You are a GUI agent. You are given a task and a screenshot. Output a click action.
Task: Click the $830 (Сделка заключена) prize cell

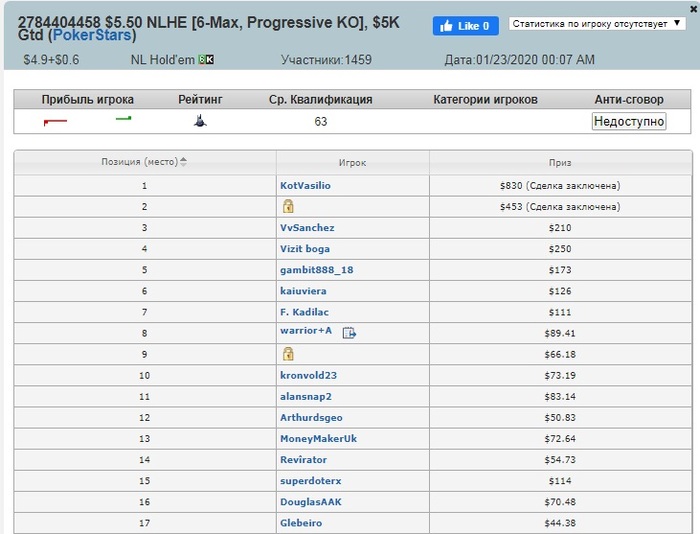[560, 185]
